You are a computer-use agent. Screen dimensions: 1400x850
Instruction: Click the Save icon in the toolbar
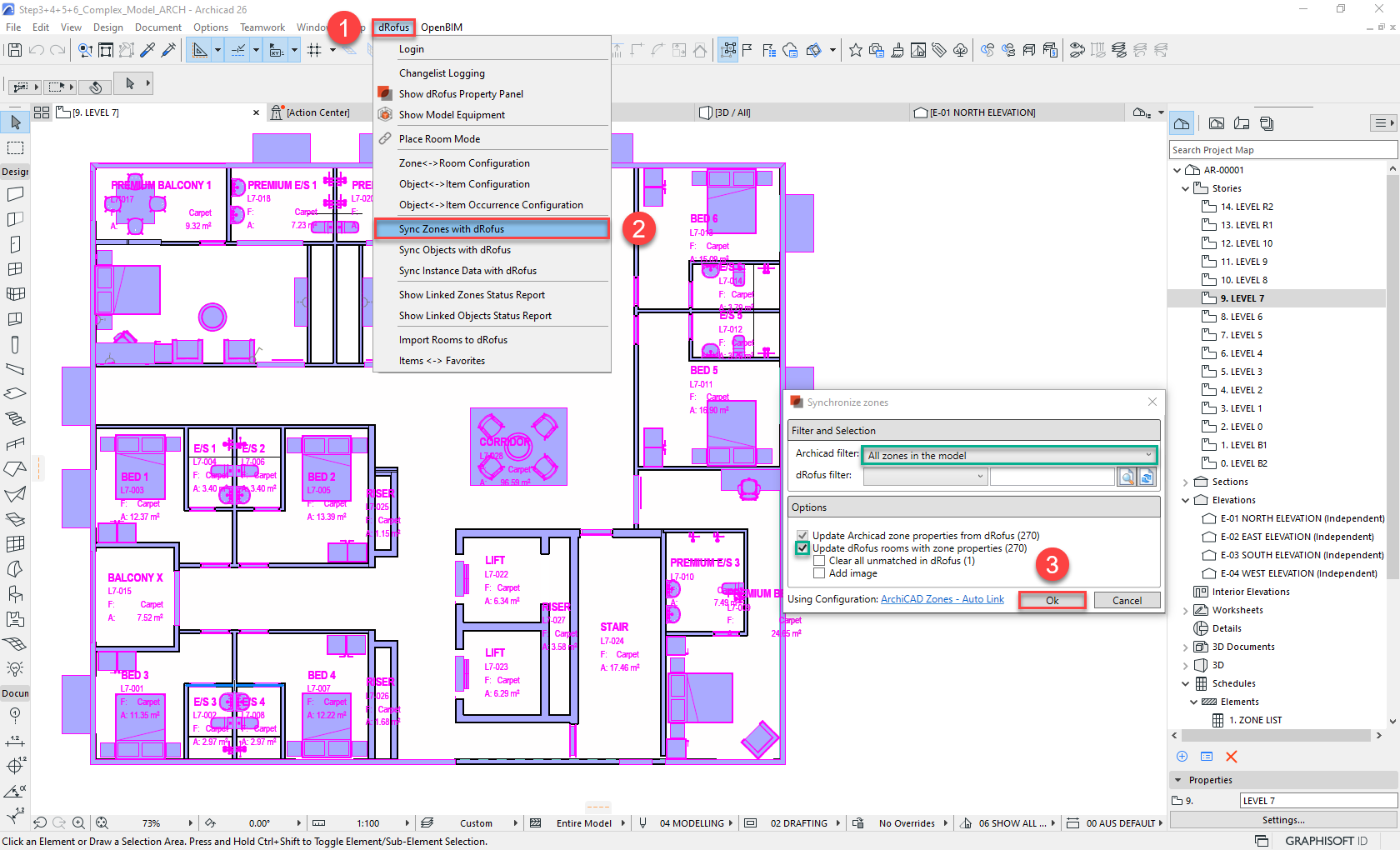pyautogui.click(x=14, y=50)
